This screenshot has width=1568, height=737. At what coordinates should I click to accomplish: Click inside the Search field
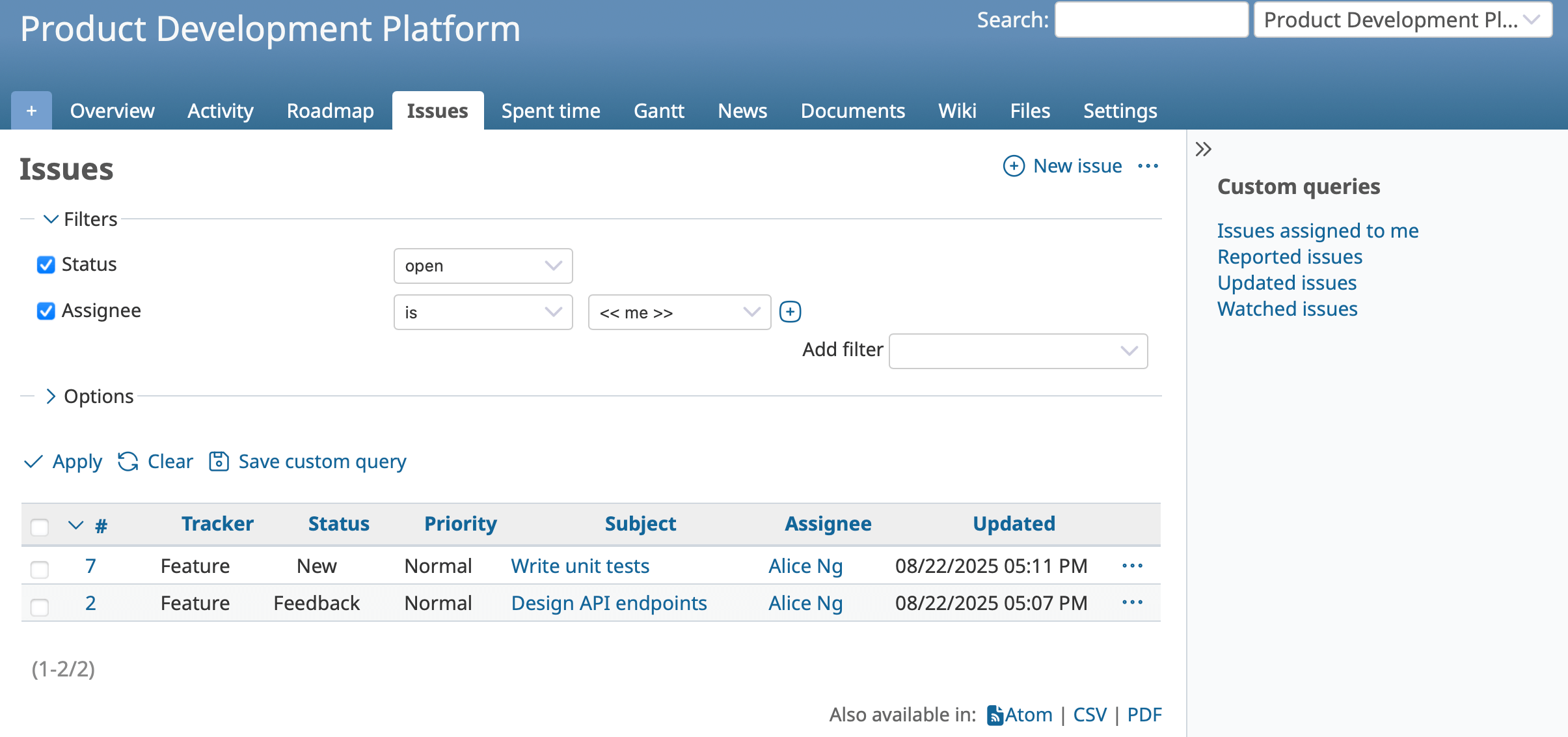click(x=1152, y=20)
